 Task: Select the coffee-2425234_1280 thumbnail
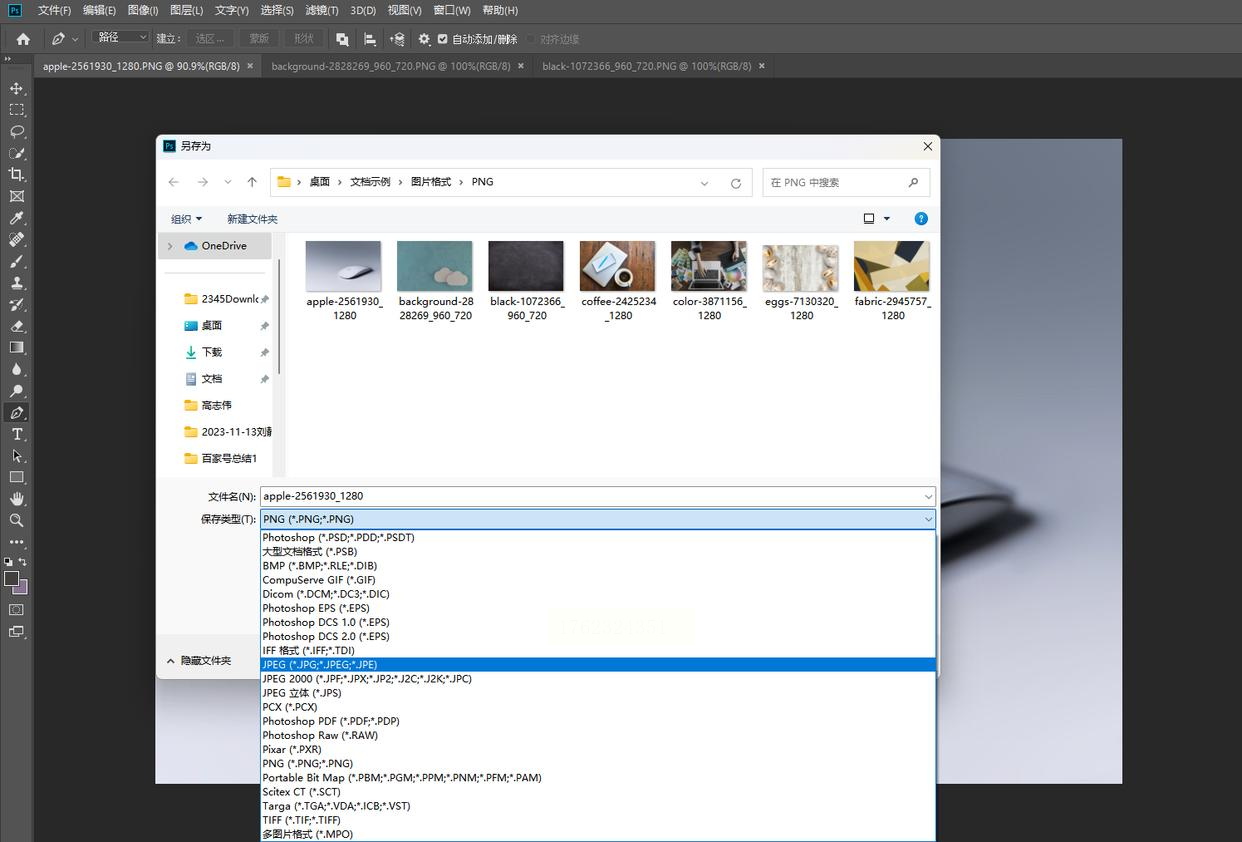[618, 266]
